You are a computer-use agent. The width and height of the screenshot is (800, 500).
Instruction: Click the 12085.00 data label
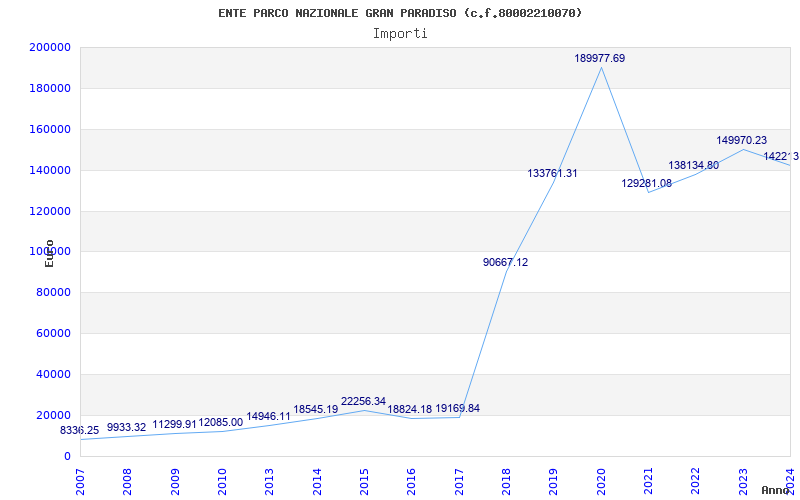(x=220, y=422)
